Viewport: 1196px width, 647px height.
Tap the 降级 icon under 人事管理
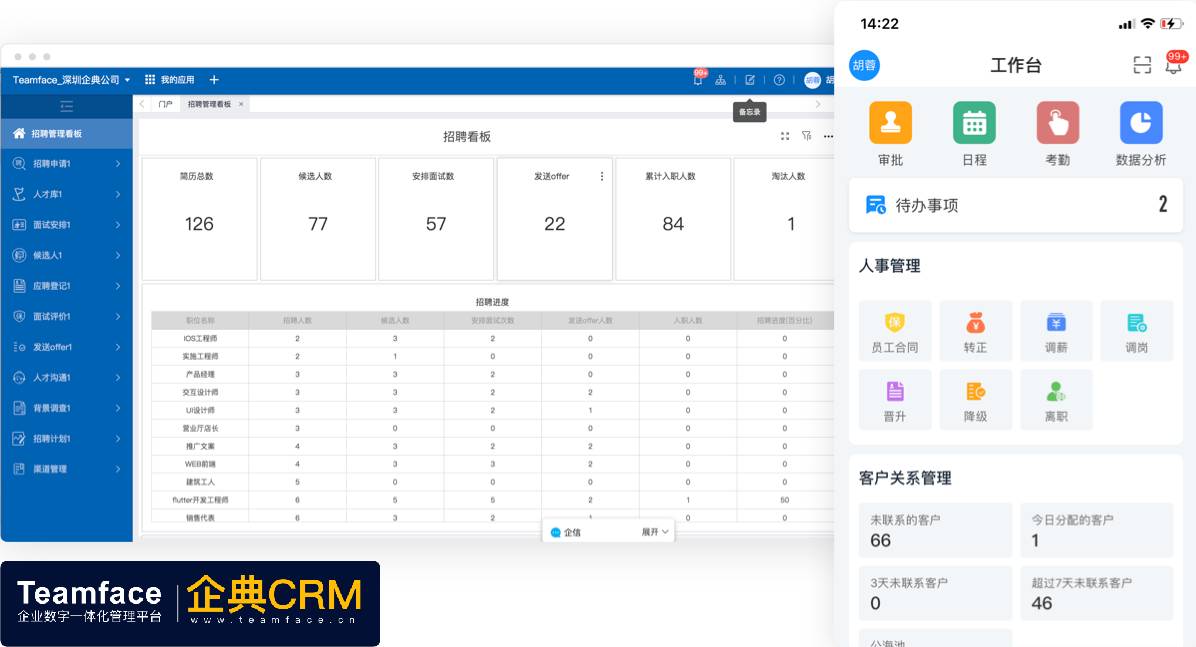click(976, 391)
